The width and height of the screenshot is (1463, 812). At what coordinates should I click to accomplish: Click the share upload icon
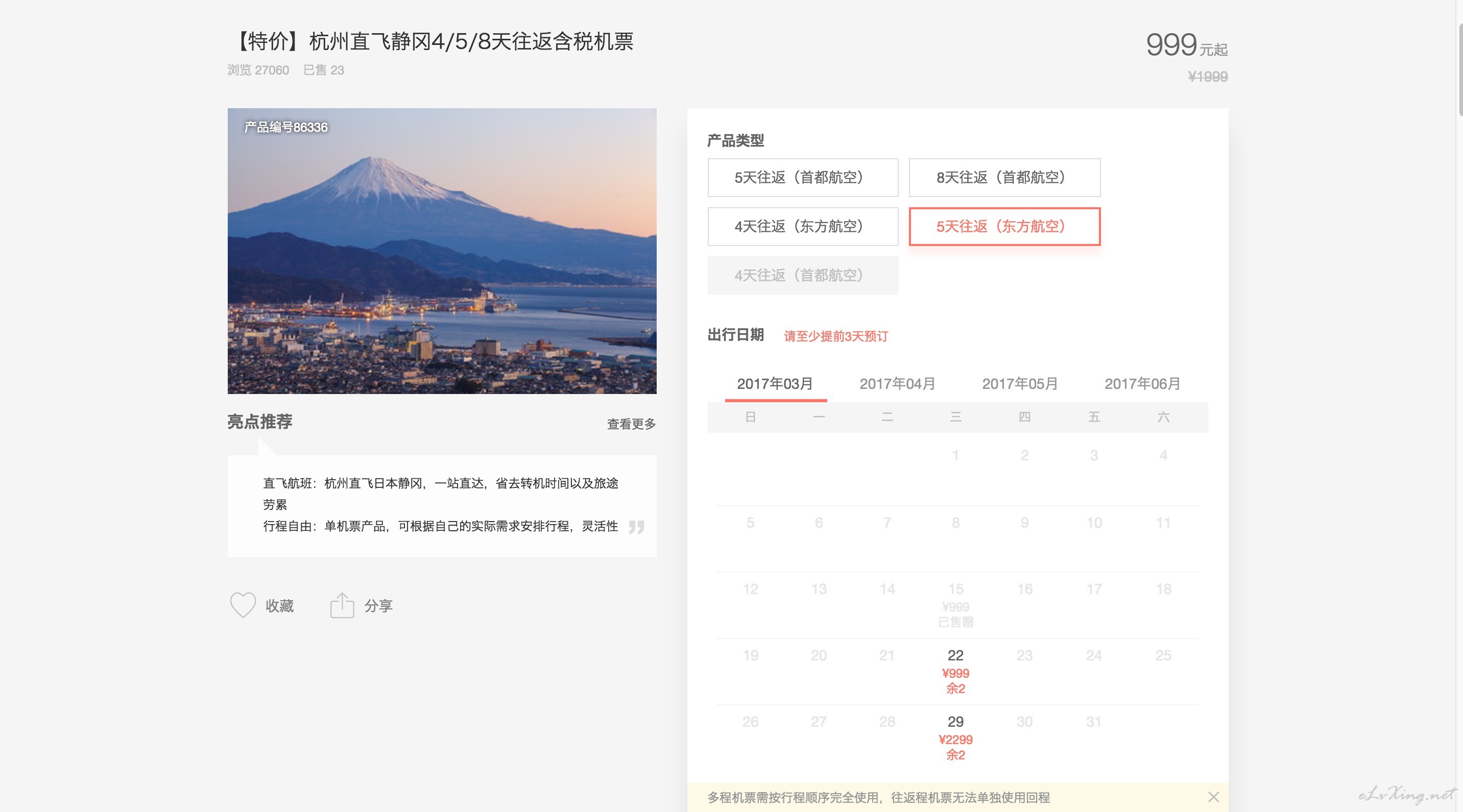[342, 605]
